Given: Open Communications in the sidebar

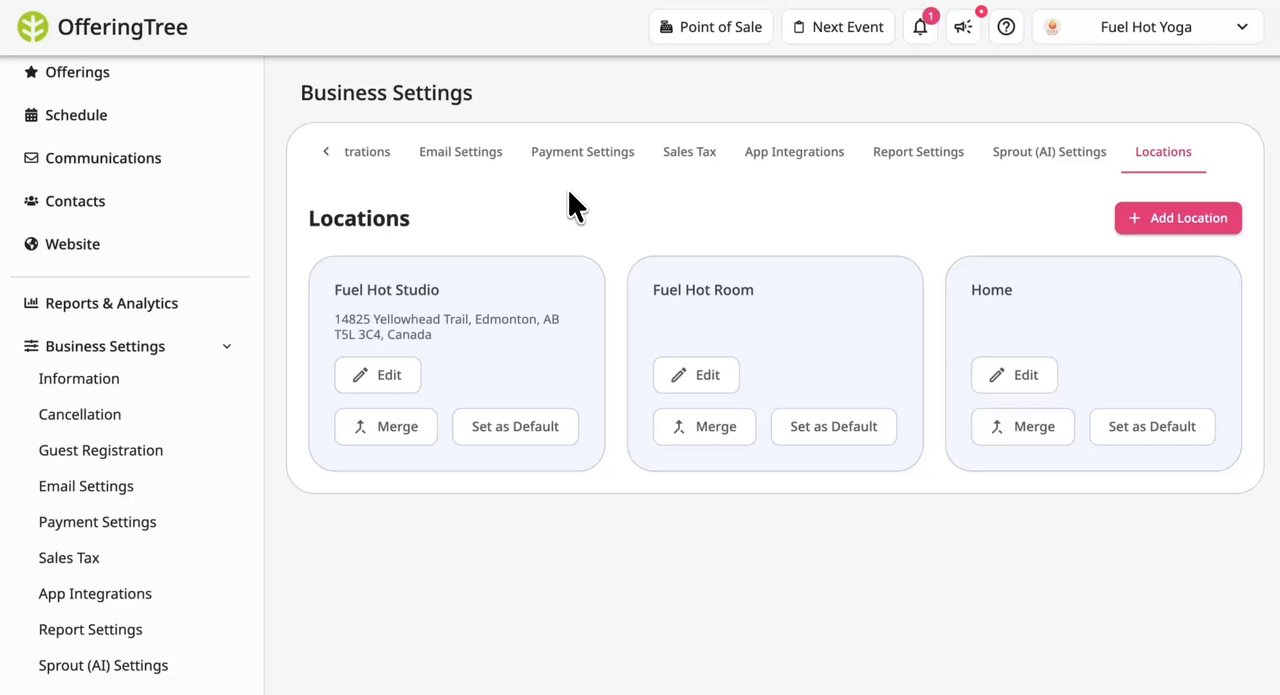Looking at the screenshot, I should [102, 158].
